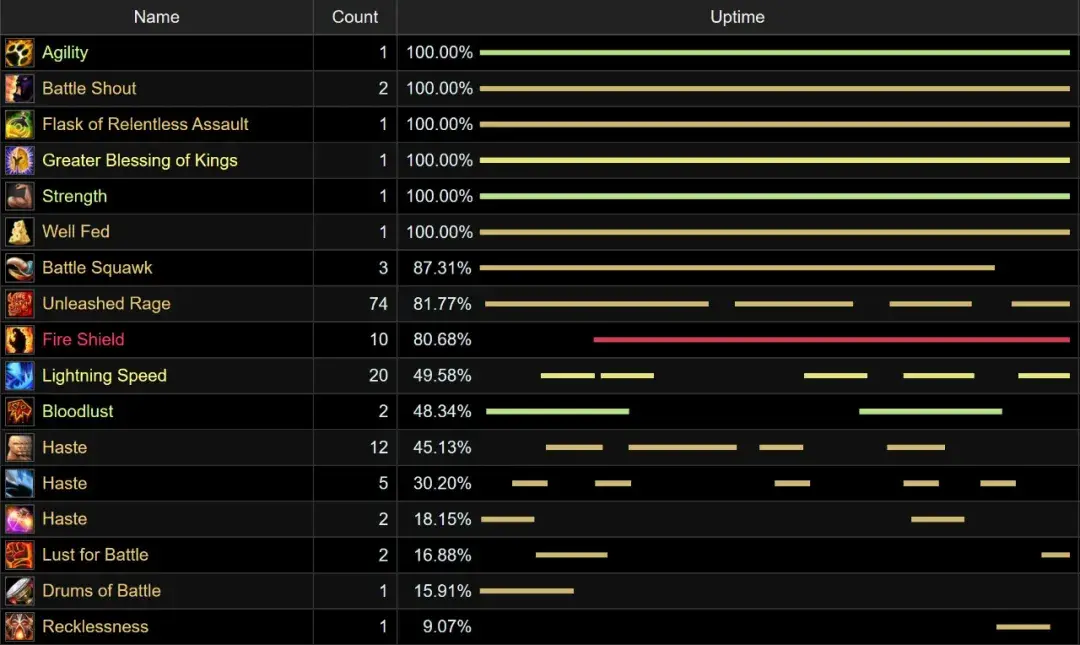
Task: Click the Lightning Speed icon
Action: [x=19, y=376]
